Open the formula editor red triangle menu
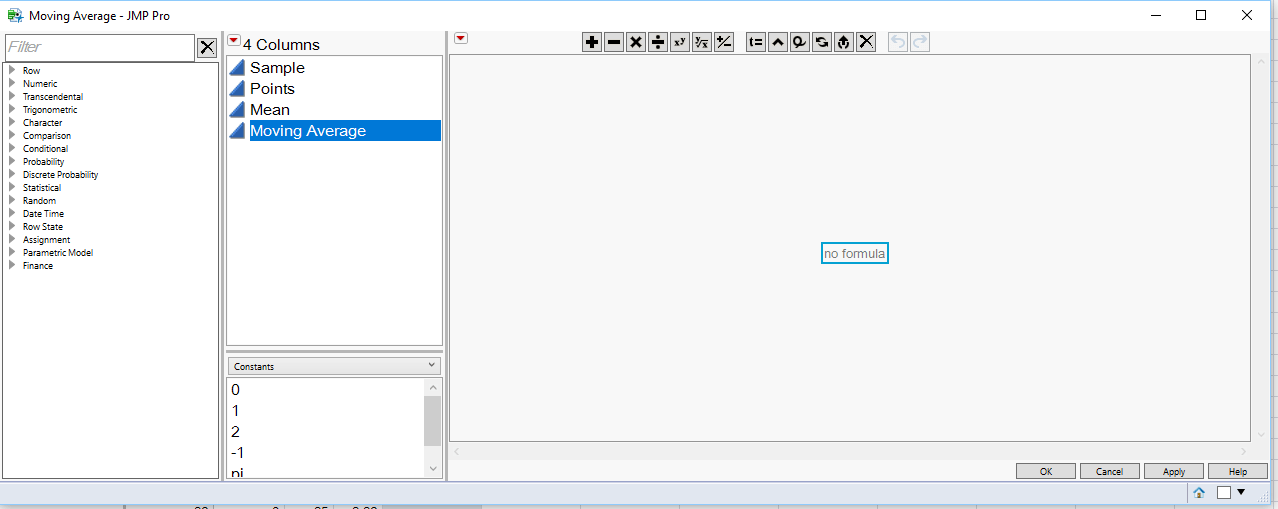This screenshot has width=1278, height=509. click(461, 38)
